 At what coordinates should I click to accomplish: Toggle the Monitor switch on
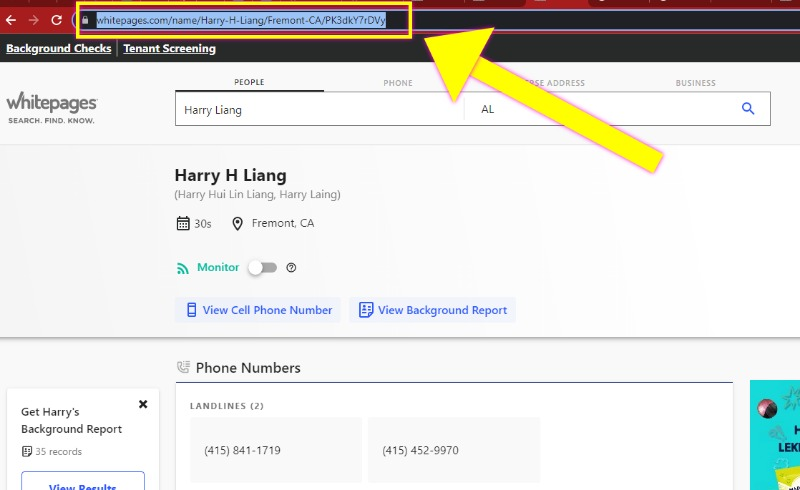263,267
